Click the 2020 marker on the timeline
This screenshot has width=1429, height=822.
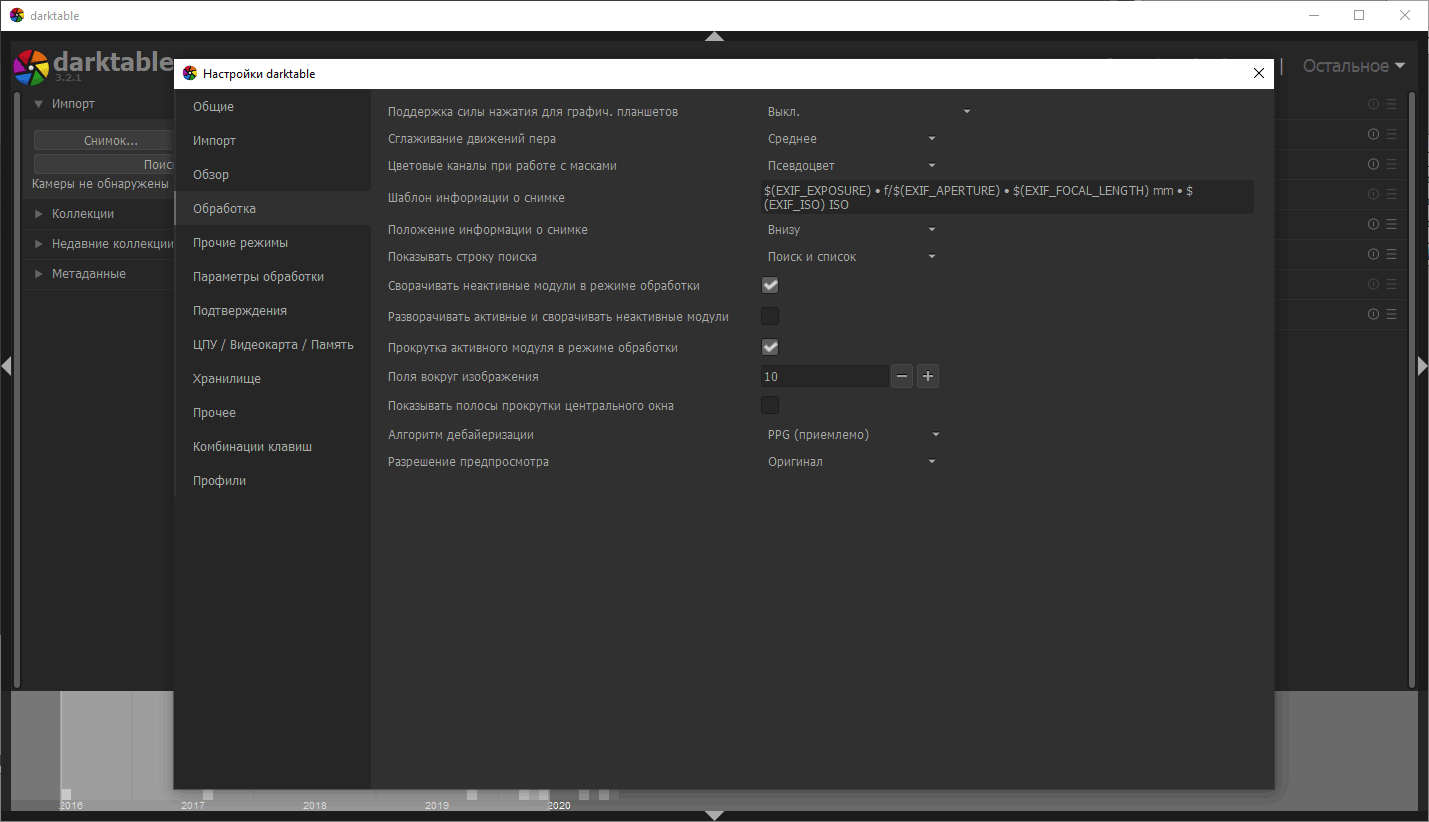[x=559, y=805]
